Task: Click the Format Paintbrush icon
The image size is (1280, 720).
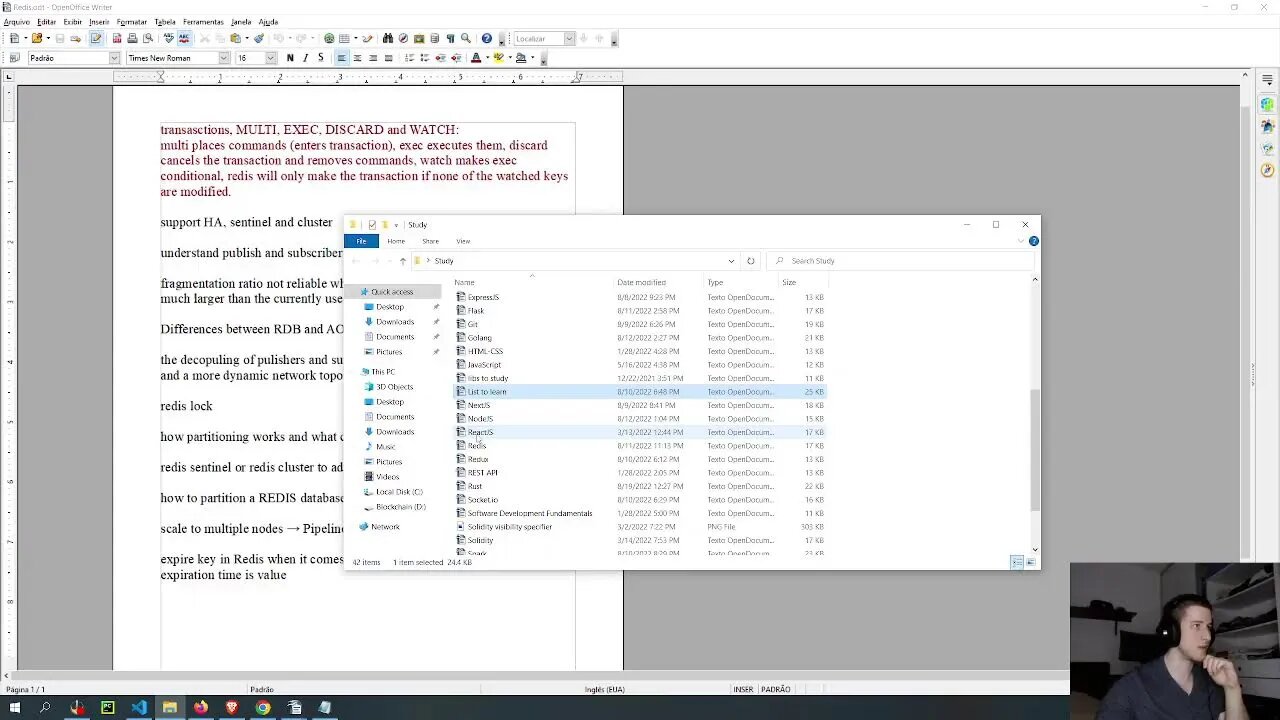Action: tap(259, 39)
